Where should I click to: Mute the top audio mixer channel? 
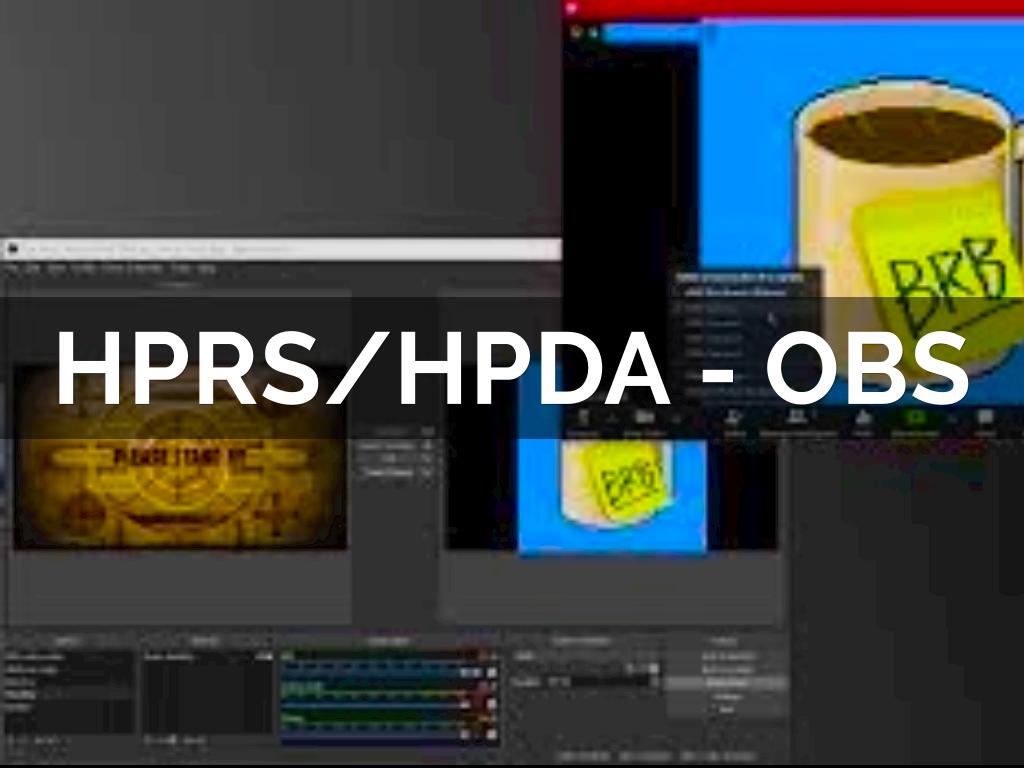[490, 673]
